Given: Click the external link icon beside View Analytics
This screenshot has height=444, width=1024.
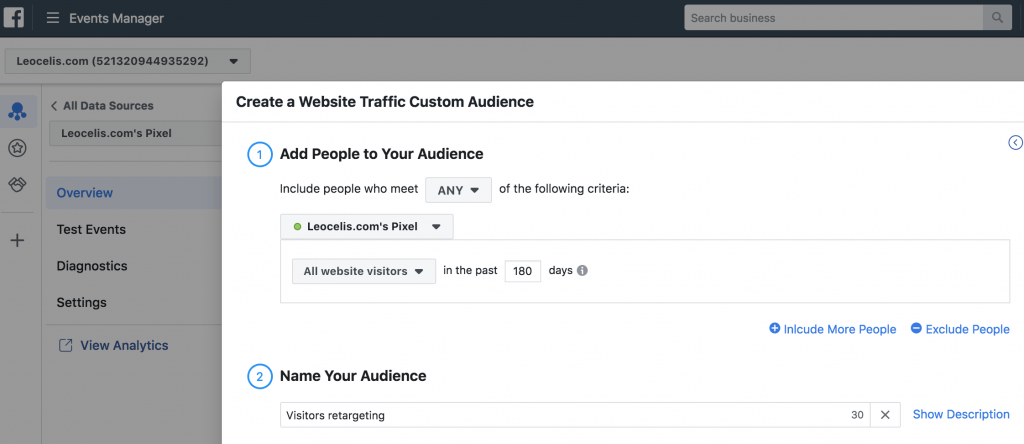Looking at the screenshot, I should point(65,345).
